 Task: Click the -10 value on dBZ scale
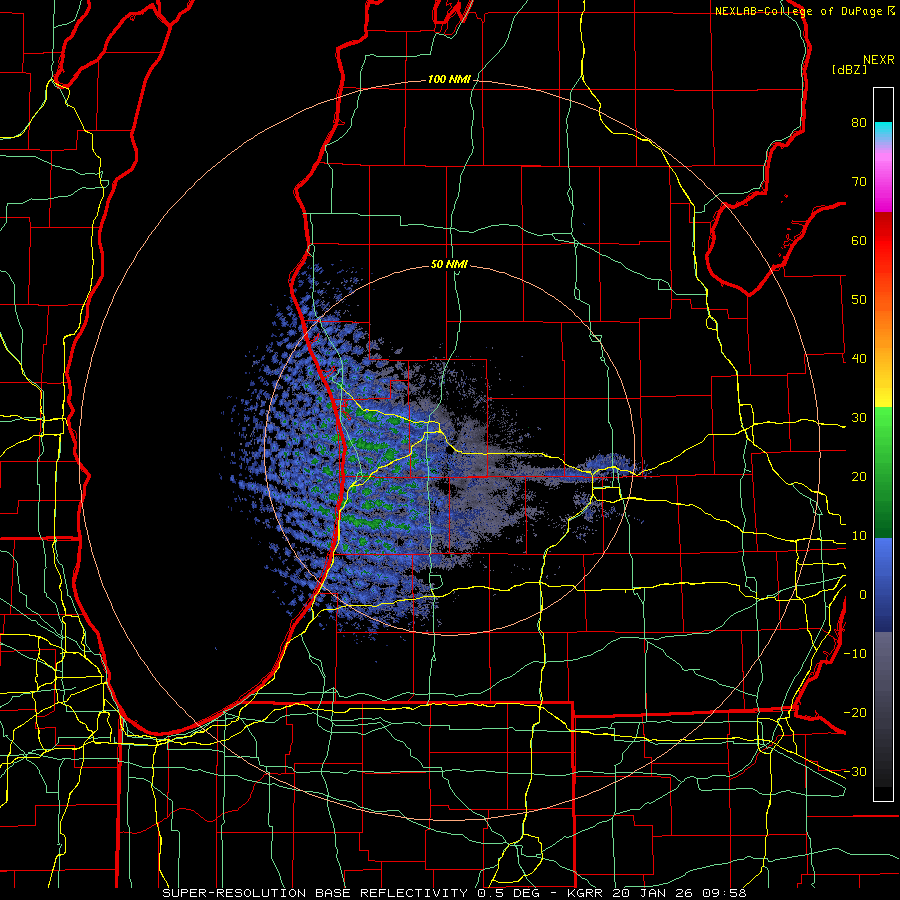click(855, 654)
